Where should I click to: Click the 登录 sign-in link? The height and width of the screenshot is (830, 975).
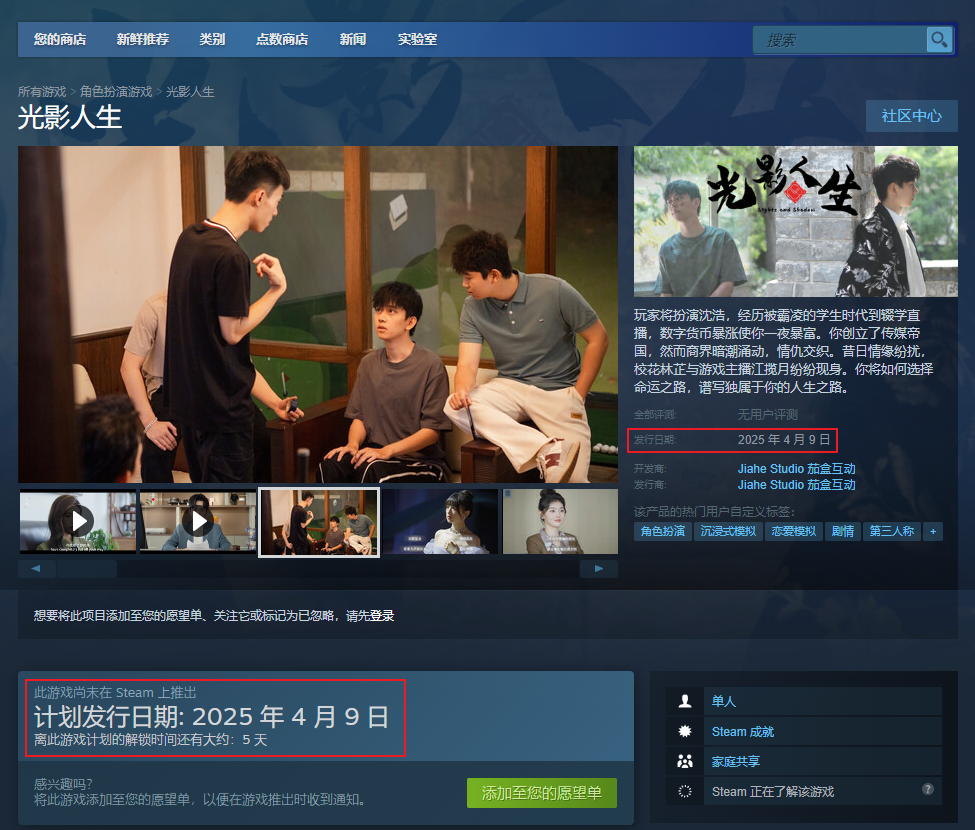click(382, 616)
